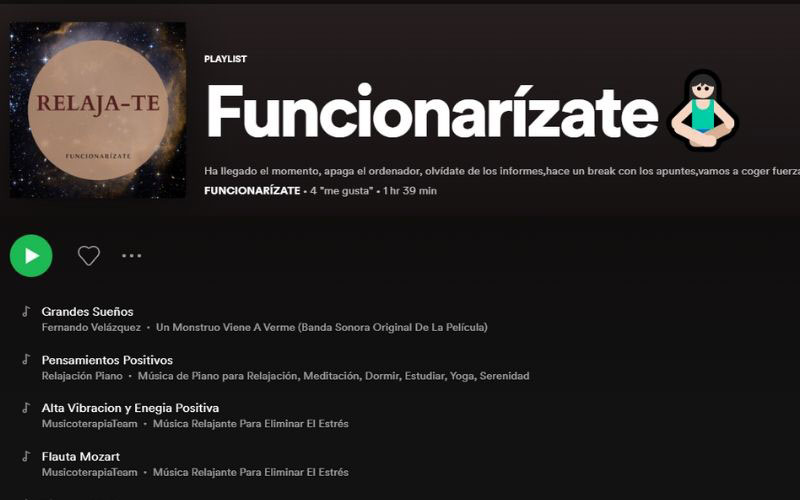Open artist Fernando Velázquez
This screenshot has width=800, height=500.
click(x=91, y=328)
